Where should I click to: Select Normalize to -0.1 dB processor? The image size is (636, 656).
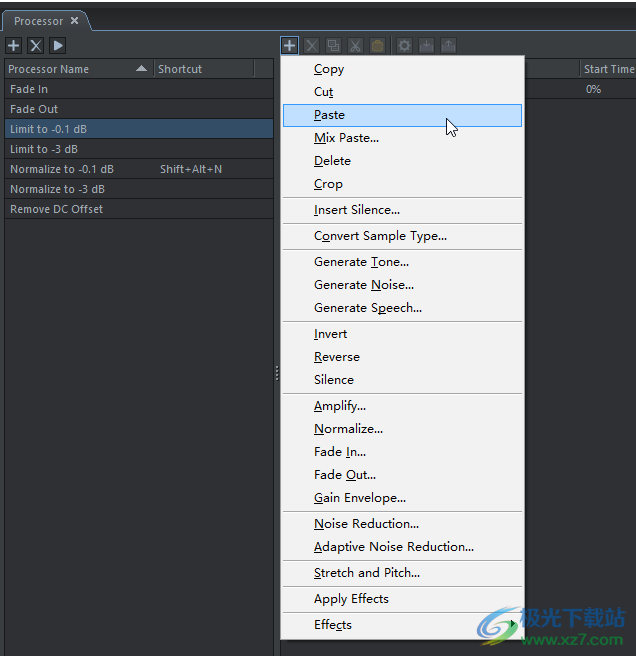pyautogui.click(x=139, y=169)
